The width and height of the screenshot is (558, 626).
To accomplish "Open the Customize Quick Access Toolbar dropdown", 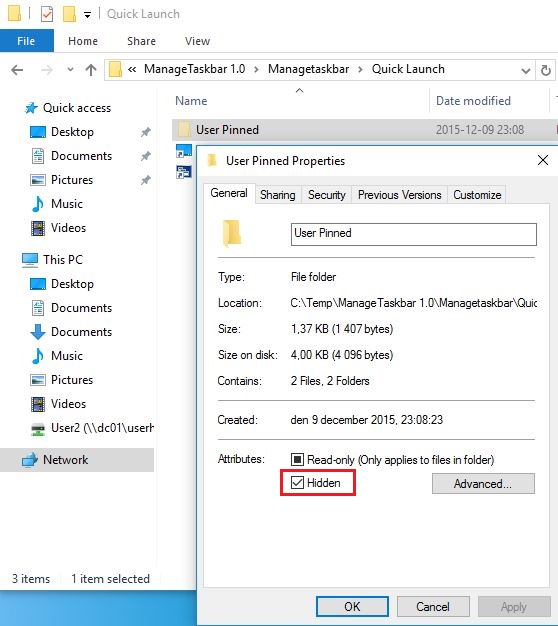I will (87, 15).
